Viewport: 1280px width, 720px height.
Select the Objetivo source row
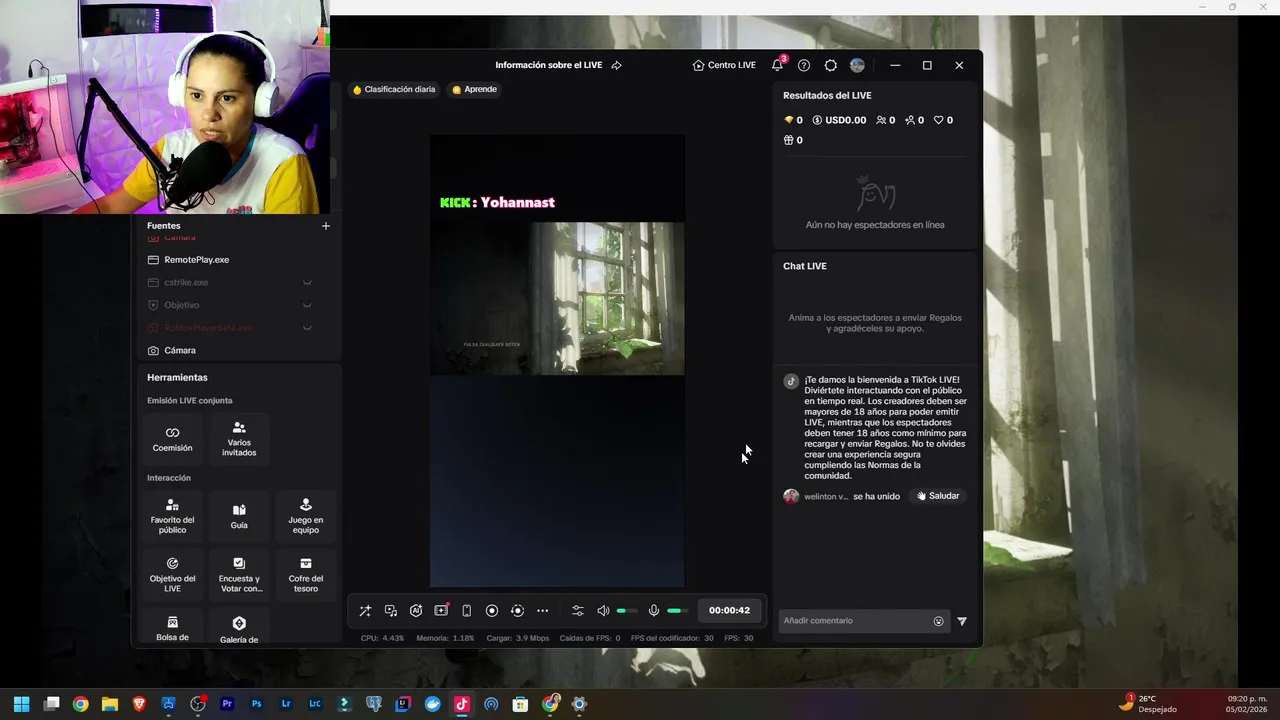point(238,305)
